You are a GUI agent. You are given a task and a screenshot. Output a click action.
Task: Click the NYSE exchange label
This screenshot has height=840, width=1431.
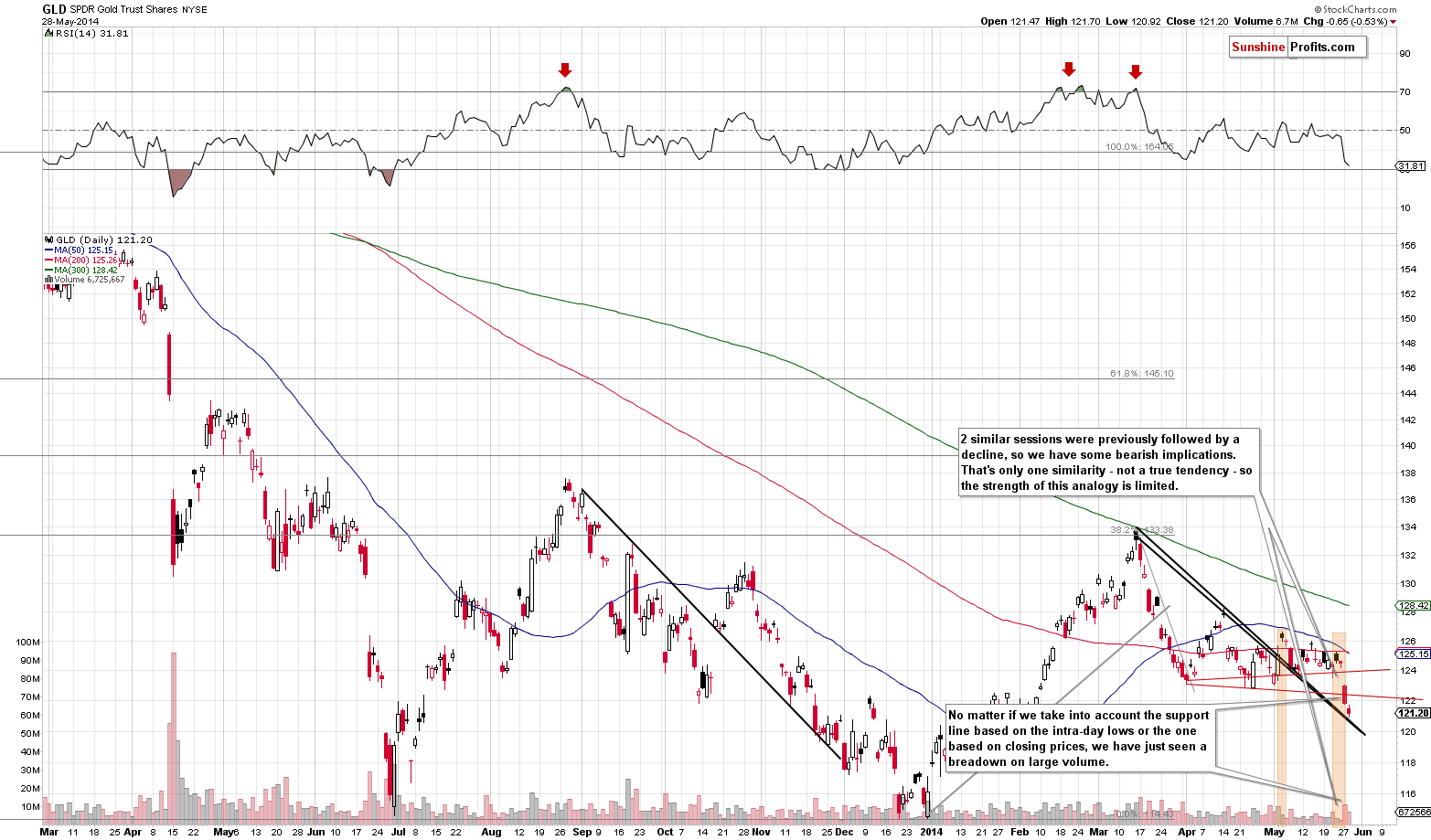(194, 9)
